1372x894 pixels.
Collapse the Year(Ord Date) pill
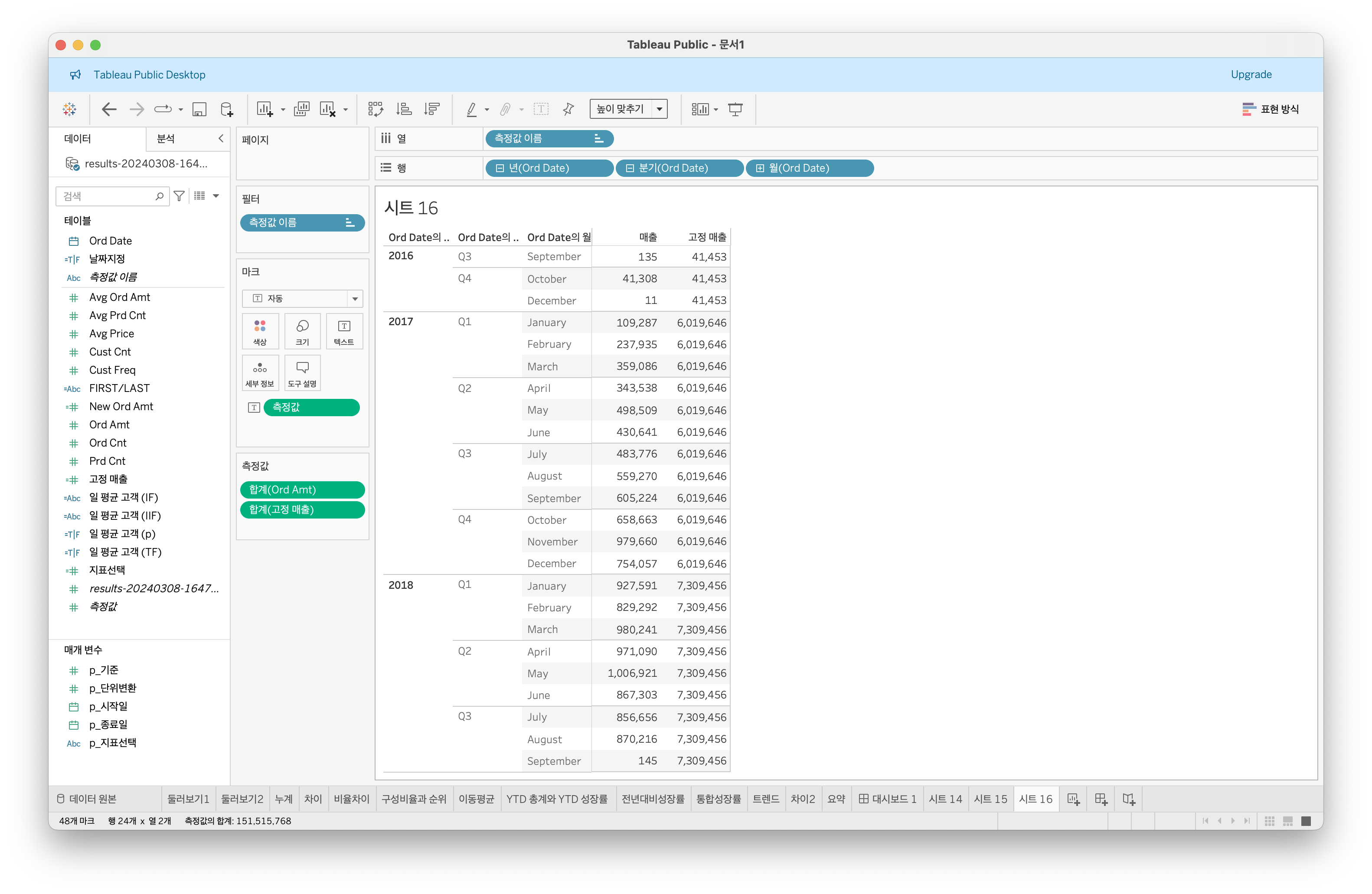tap(500, 168)
